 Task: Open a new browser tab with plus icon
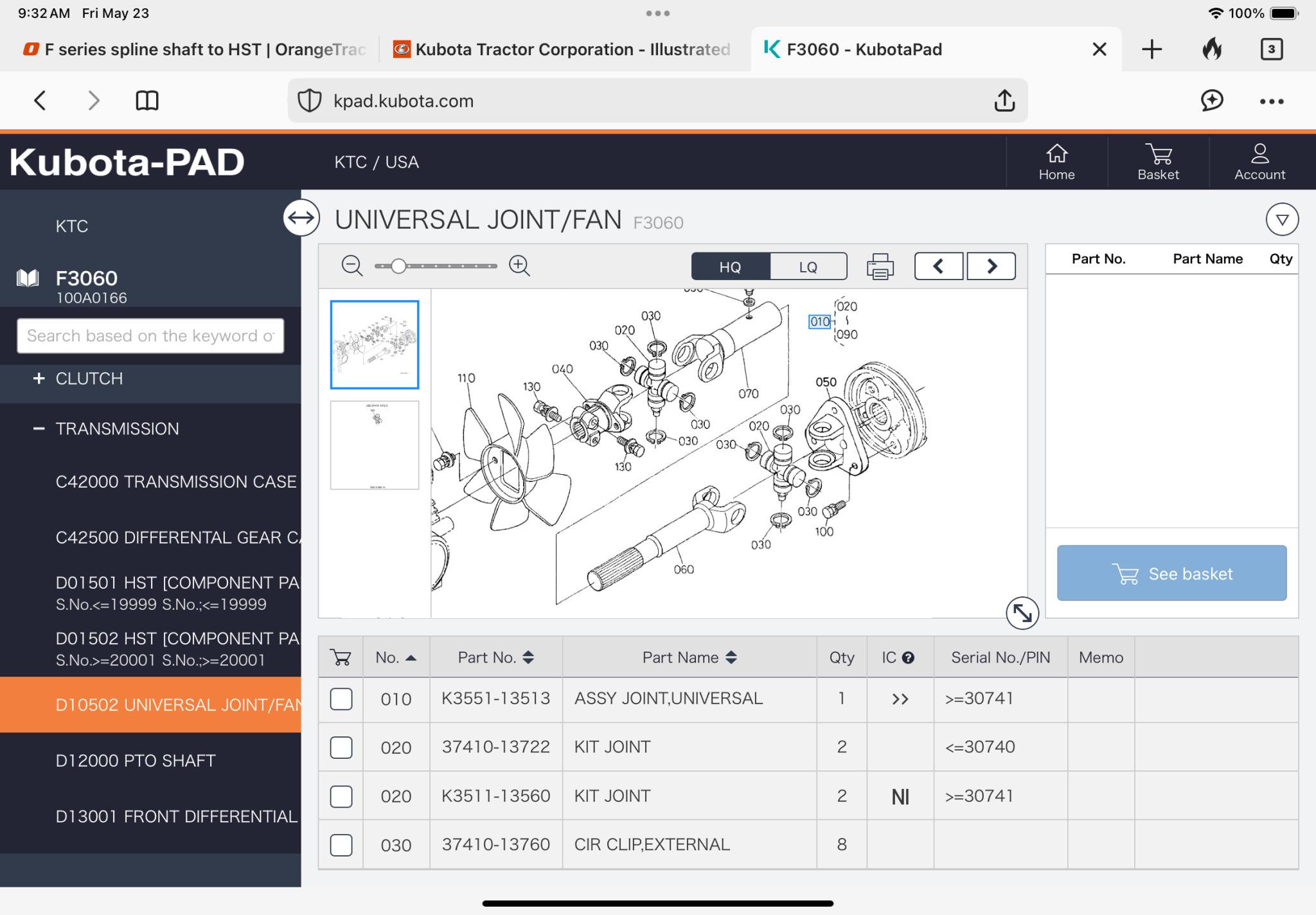coord(1151,49)
